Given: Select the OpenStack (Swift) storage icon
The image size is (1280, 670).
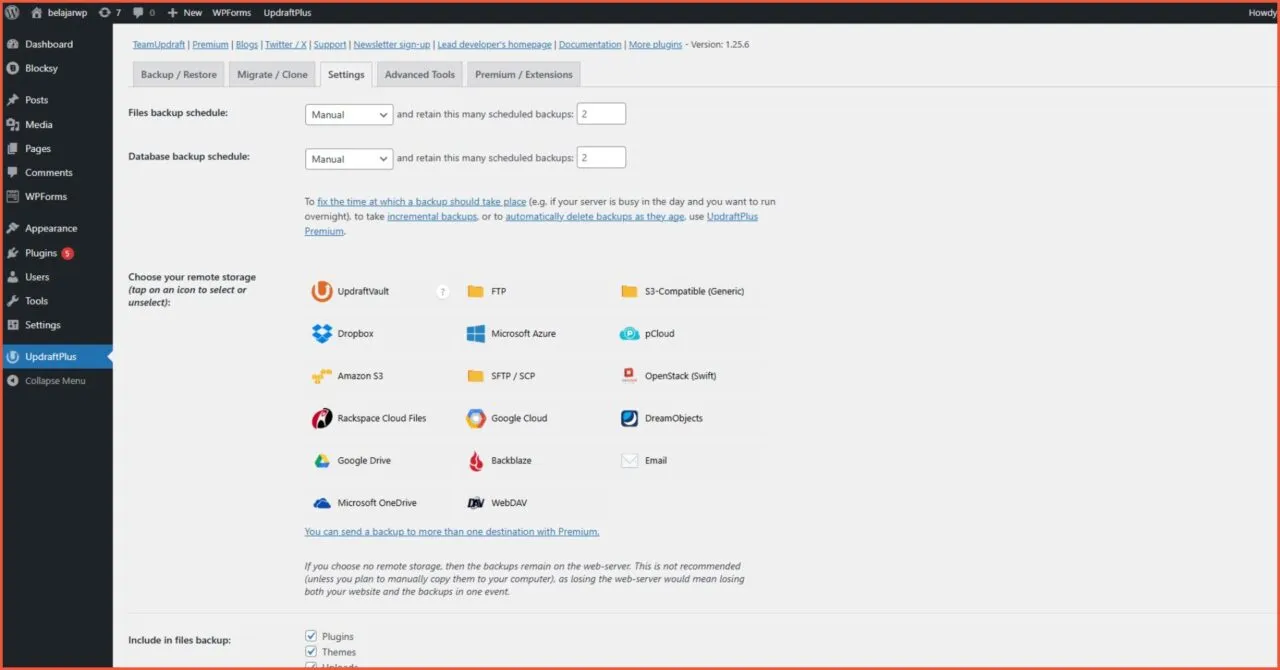Looking at the screenshot, I should 628,375.
